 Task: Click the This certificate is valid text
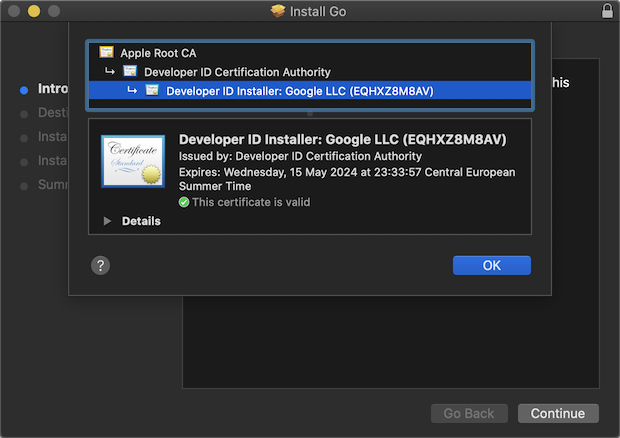coord(251,202)
